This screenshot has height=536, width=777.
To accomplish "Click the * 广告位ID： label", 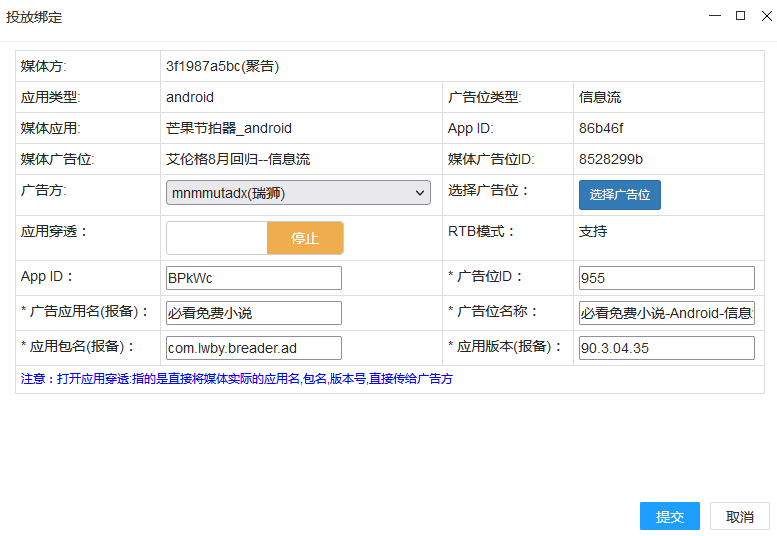I will [x=486, y=276].
